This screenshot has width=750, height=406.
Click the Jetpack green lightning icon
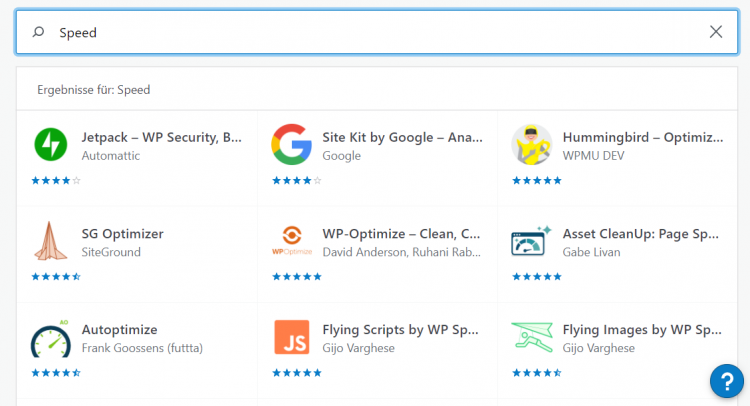pyautogui.click(x=51, y=144)
